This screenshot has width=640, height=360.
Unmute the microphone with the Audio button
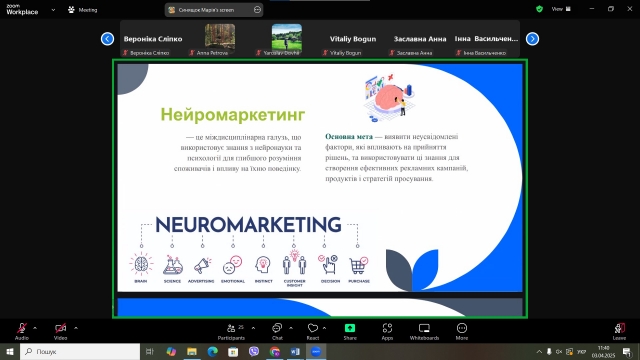coord(22,331)
